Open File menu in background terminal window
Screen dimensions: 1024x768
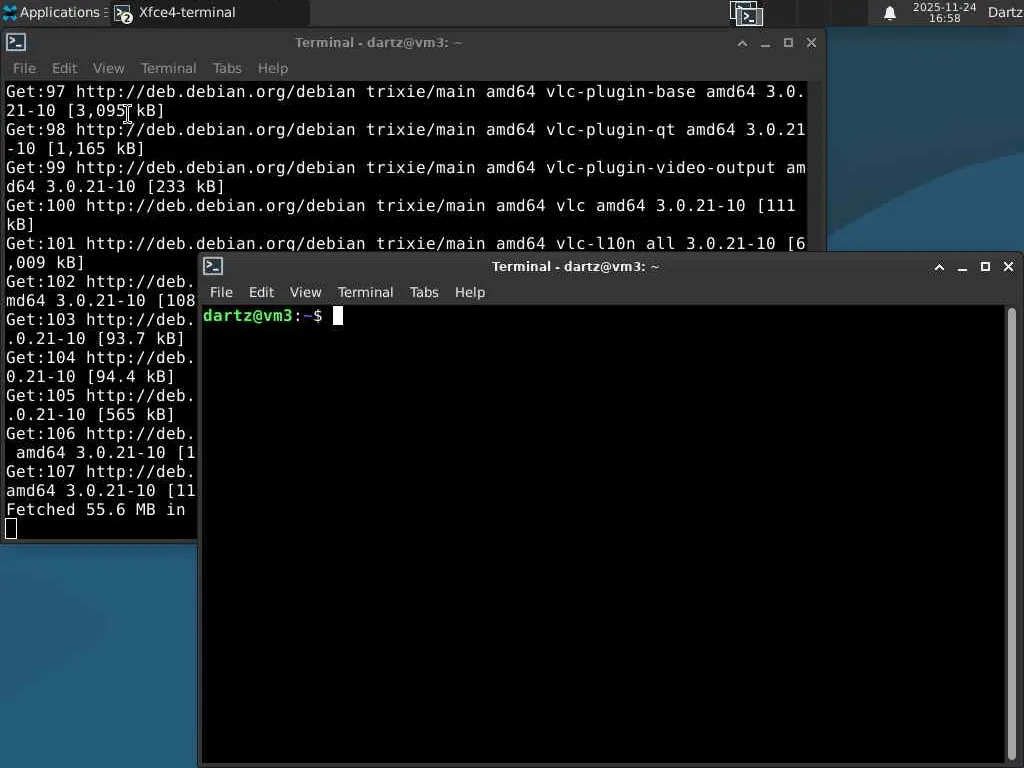tap(24, 68)
